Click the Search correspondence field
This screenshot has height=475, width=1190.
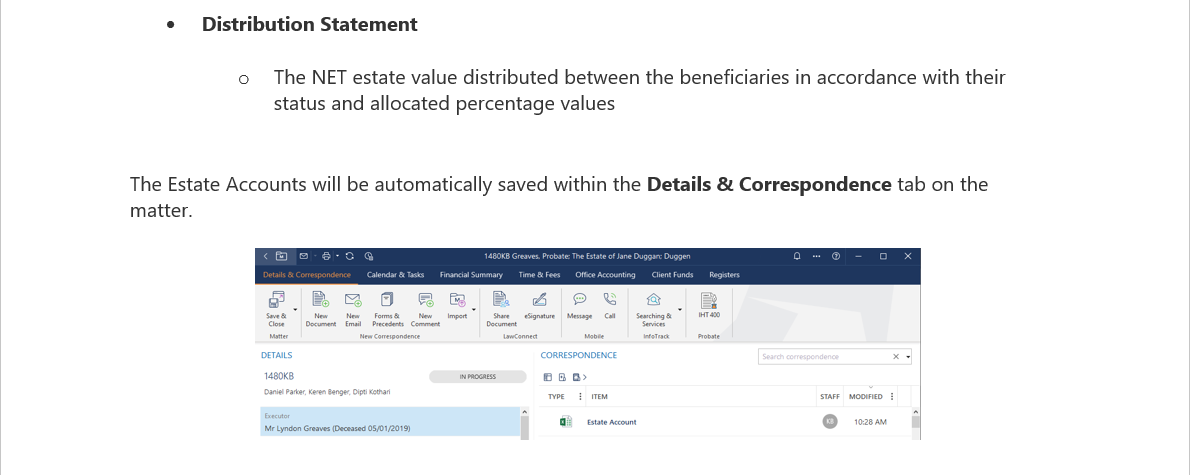coord(822,357)
